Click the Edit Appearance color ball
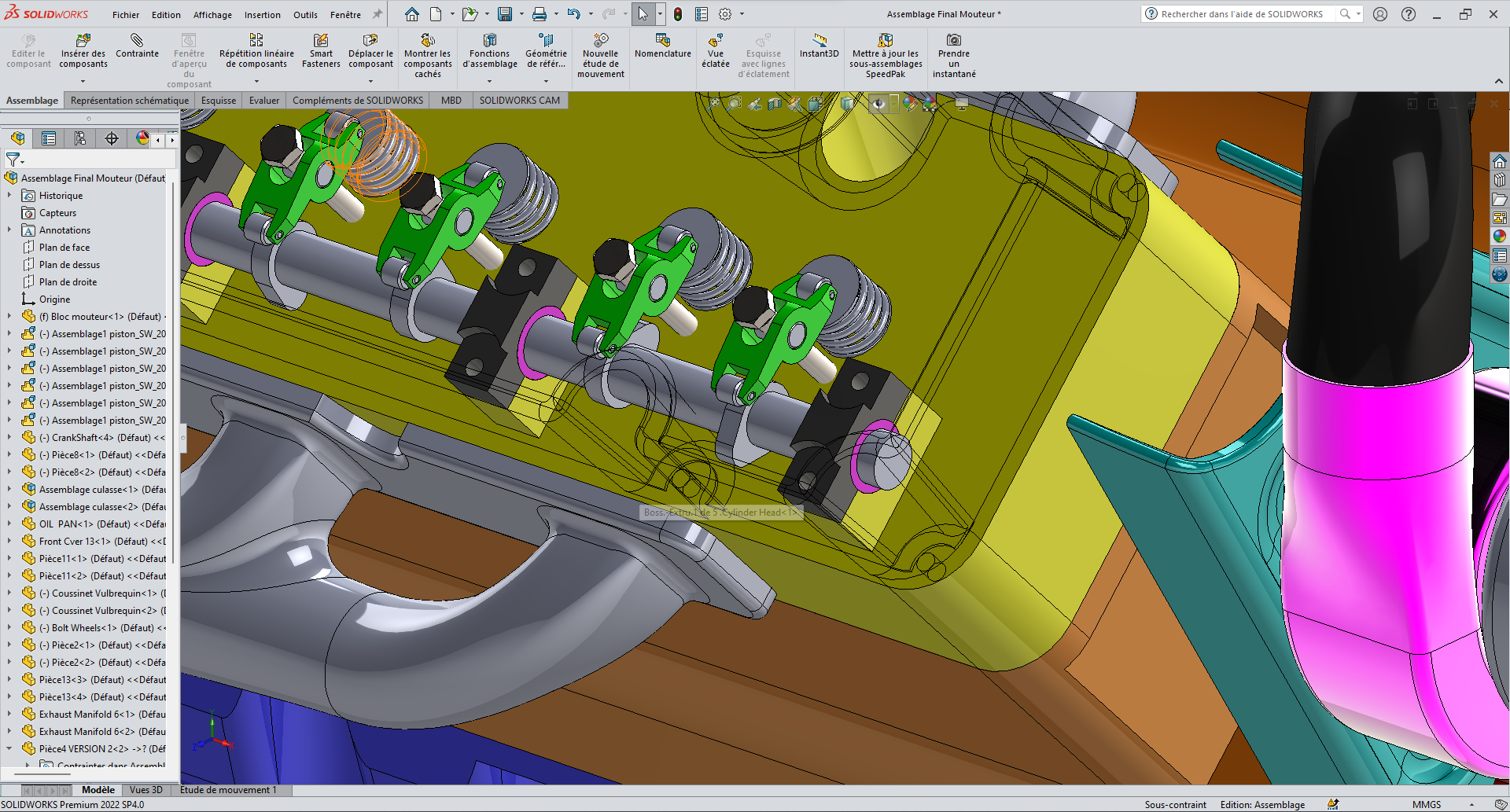Screen dimensions: 1510x812 (x=910, y=104)
